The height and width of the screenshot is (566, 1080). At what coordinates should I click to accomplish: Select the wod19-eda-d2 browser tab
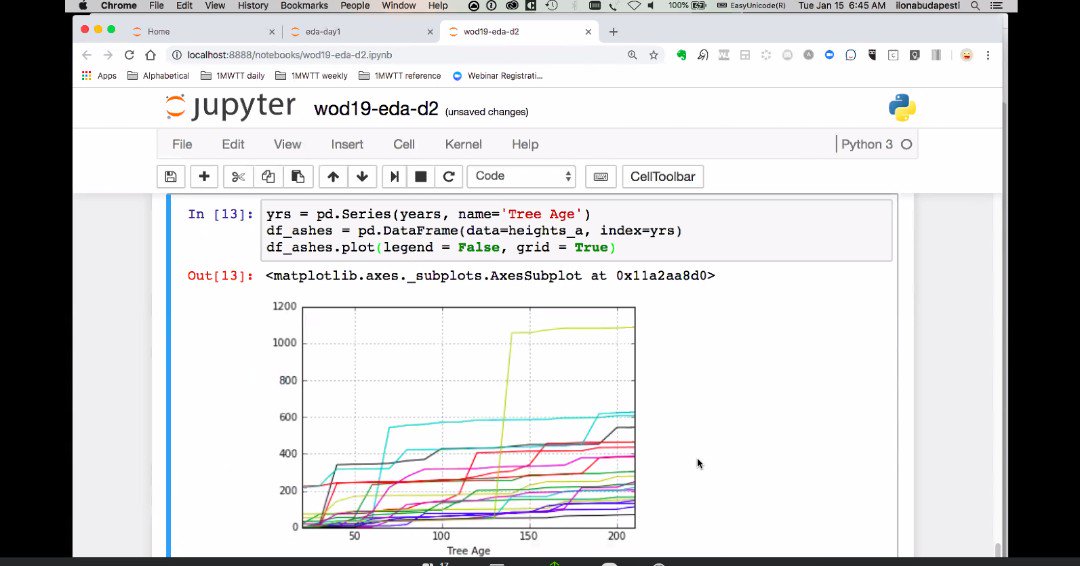pos(517,32)
